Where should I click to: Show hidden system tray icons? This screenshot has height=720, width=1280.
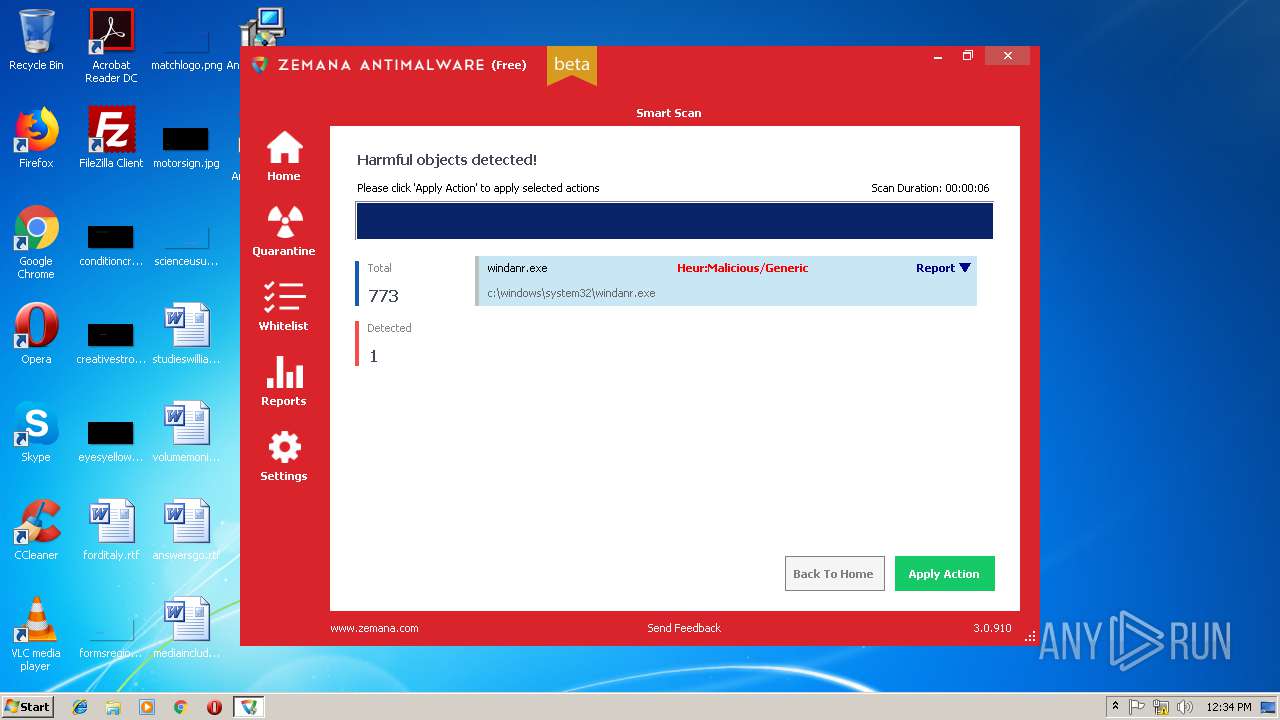[1115, 707]
